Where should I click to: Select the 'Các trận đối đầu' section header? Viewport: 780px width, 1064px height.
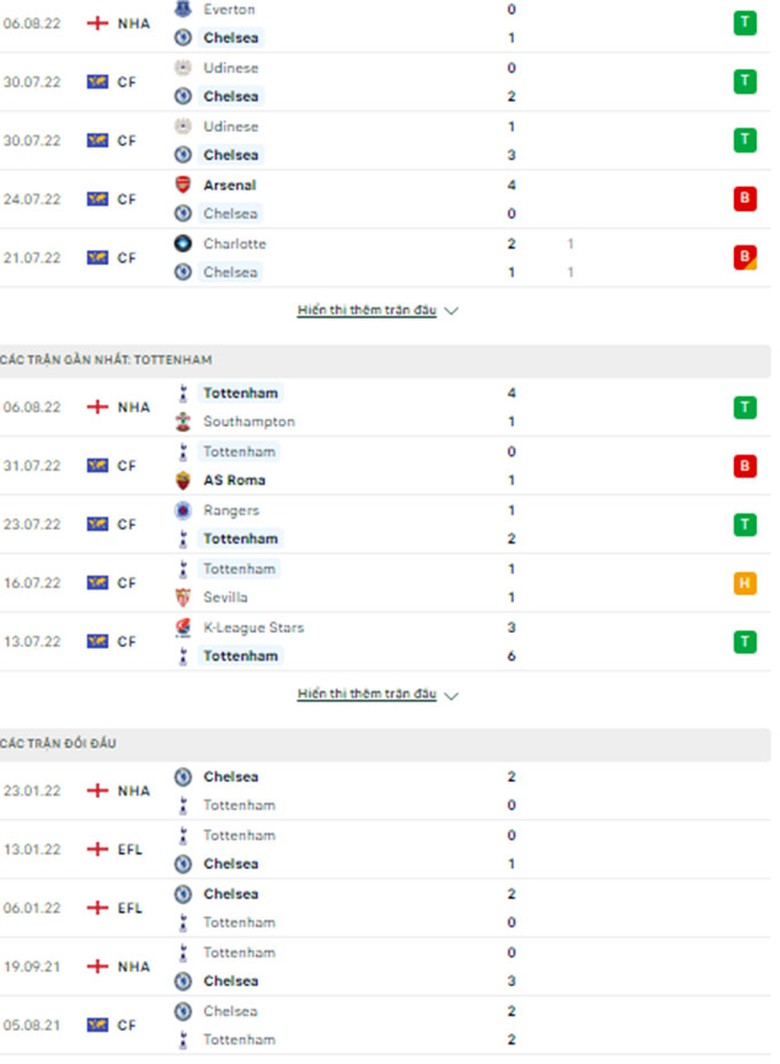58,744
